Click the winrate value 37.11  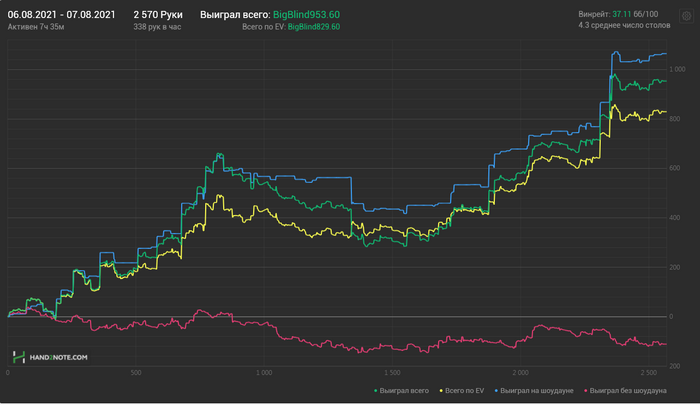pos(621,14)
